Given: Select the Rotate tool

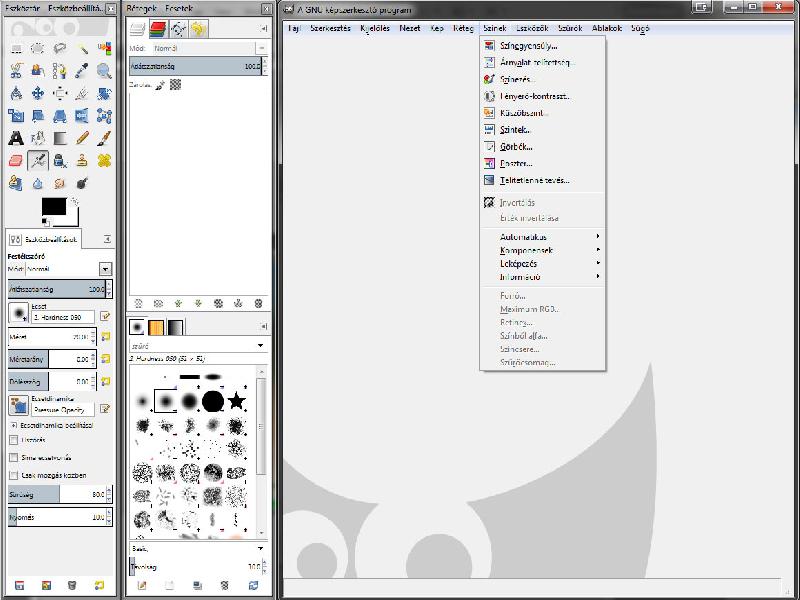Looking at the screenshot, I should pos(104,93).
